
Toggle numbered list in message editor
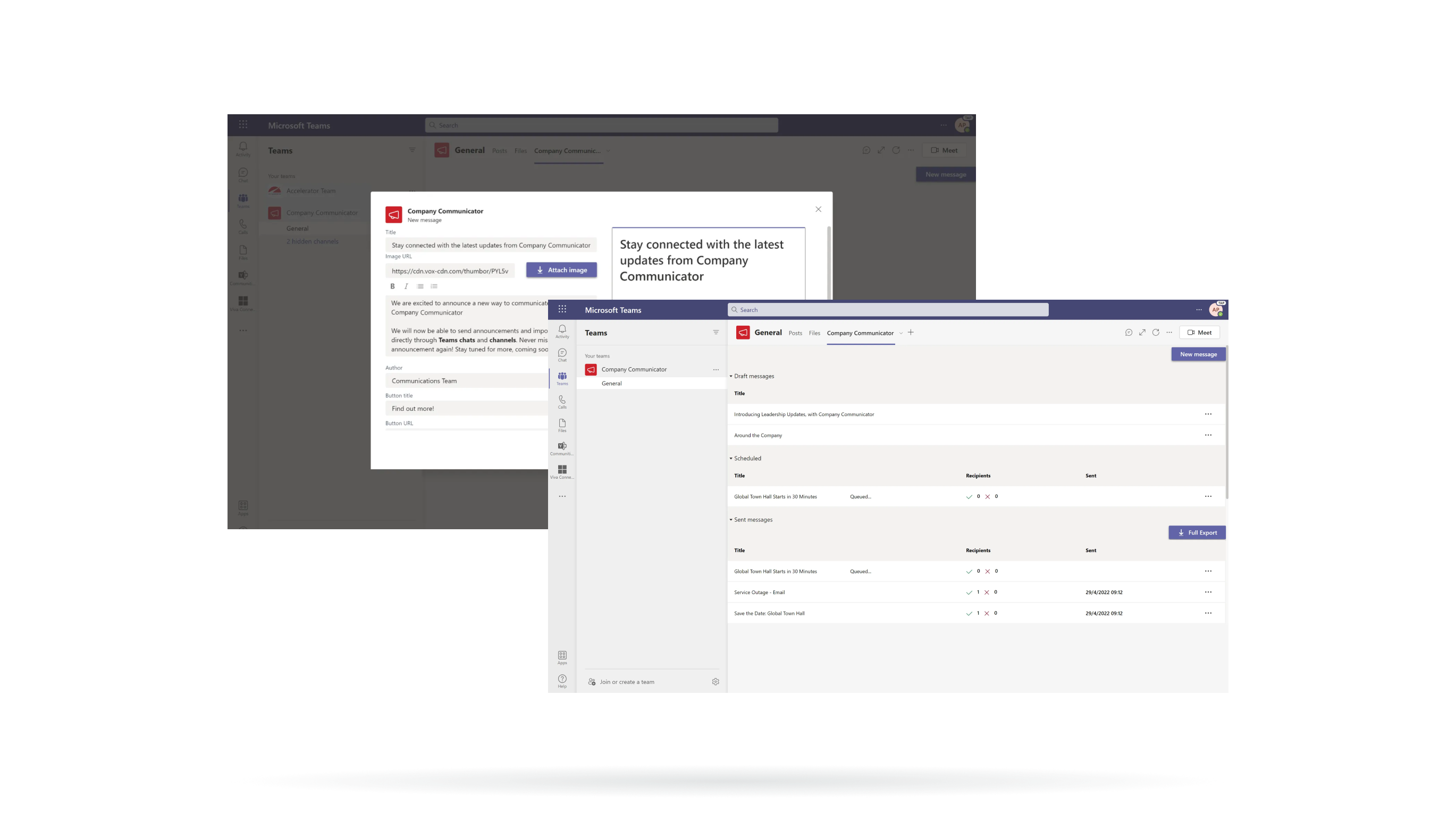tap(434, 286)
